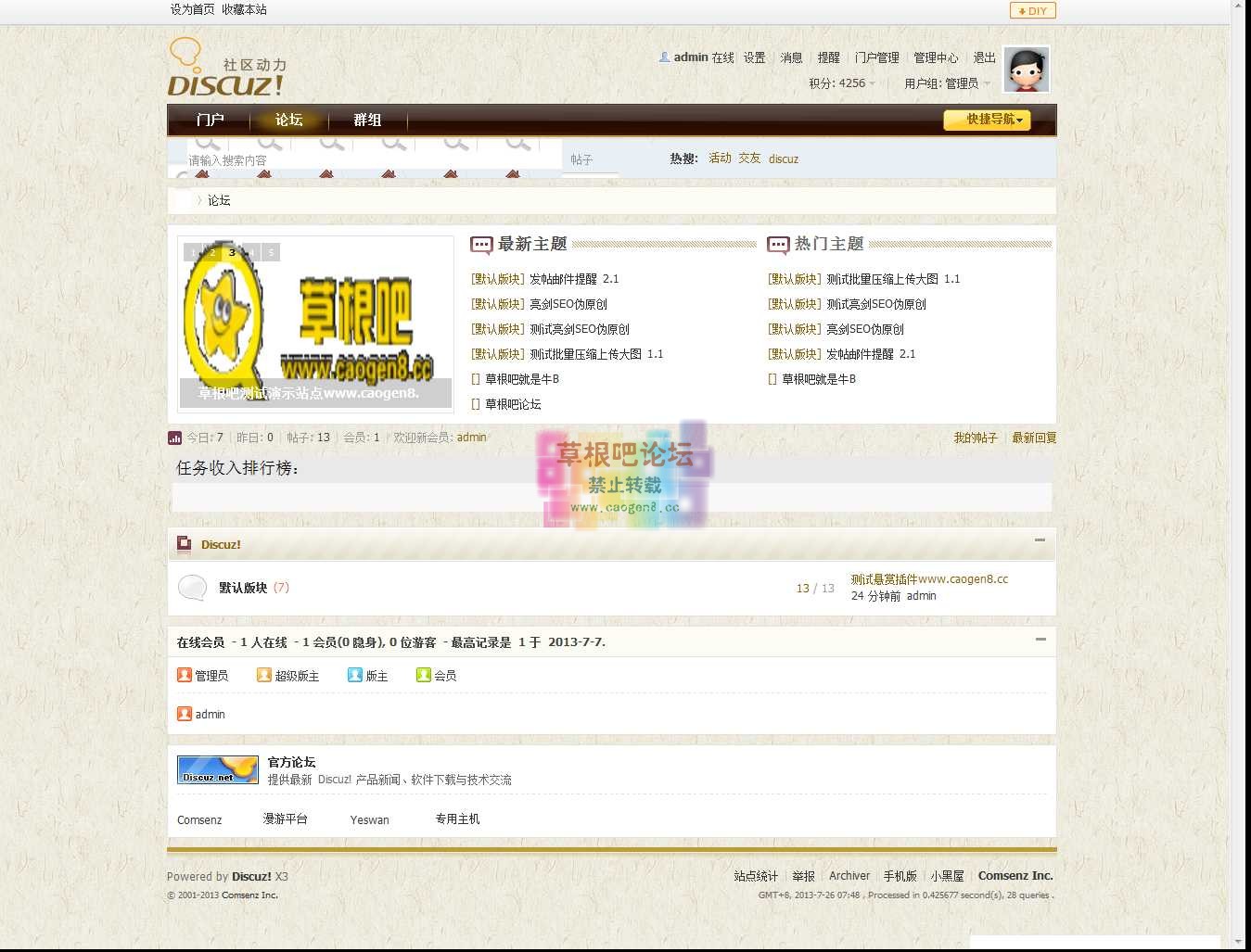The width and height of the screenshot is (1251, 952).
Task: Open the 快捷导航 quick navigation dropdown
Action: (x=987, y=120)
